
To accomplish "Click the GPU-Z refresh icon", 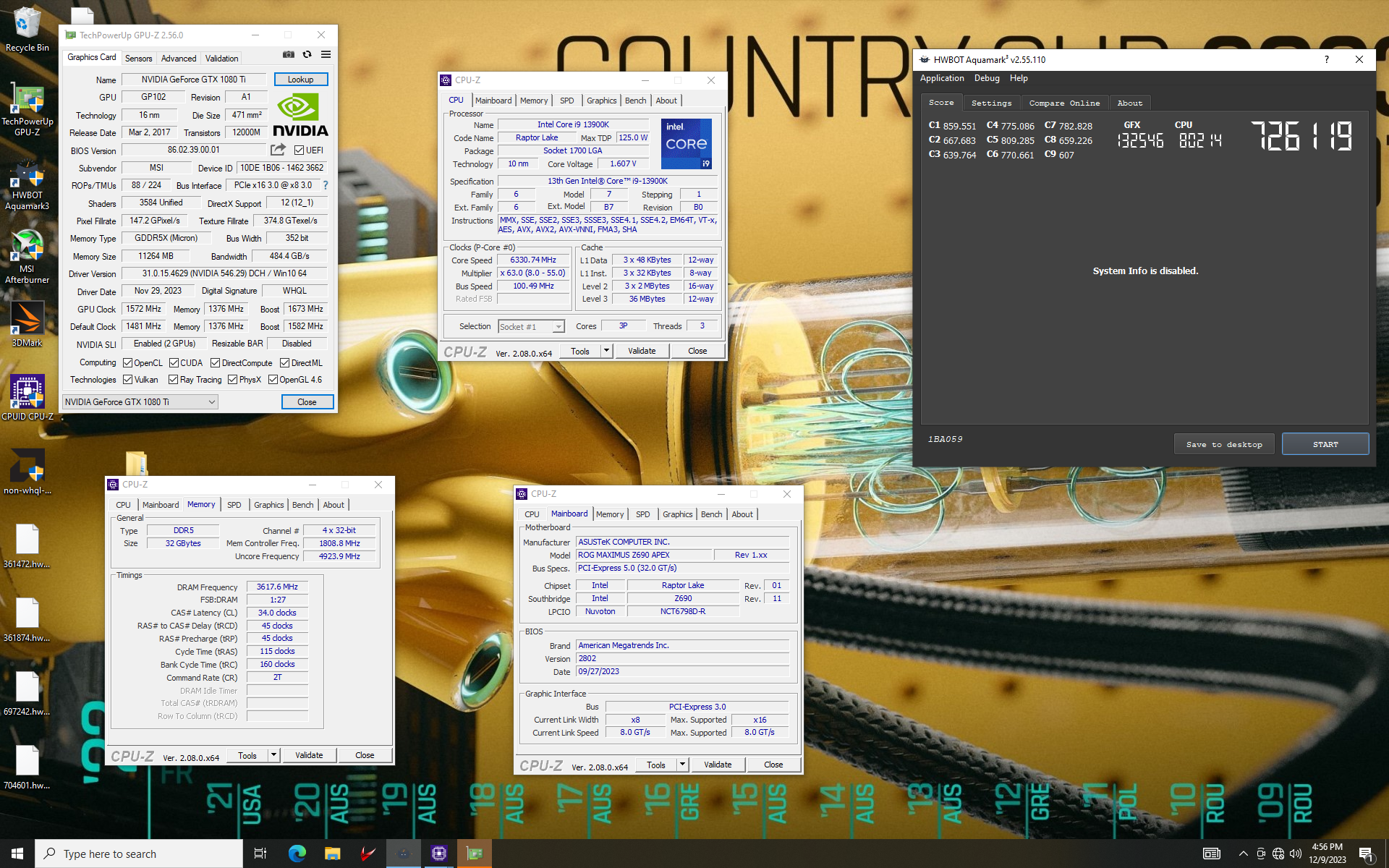I will pos(307,54).
